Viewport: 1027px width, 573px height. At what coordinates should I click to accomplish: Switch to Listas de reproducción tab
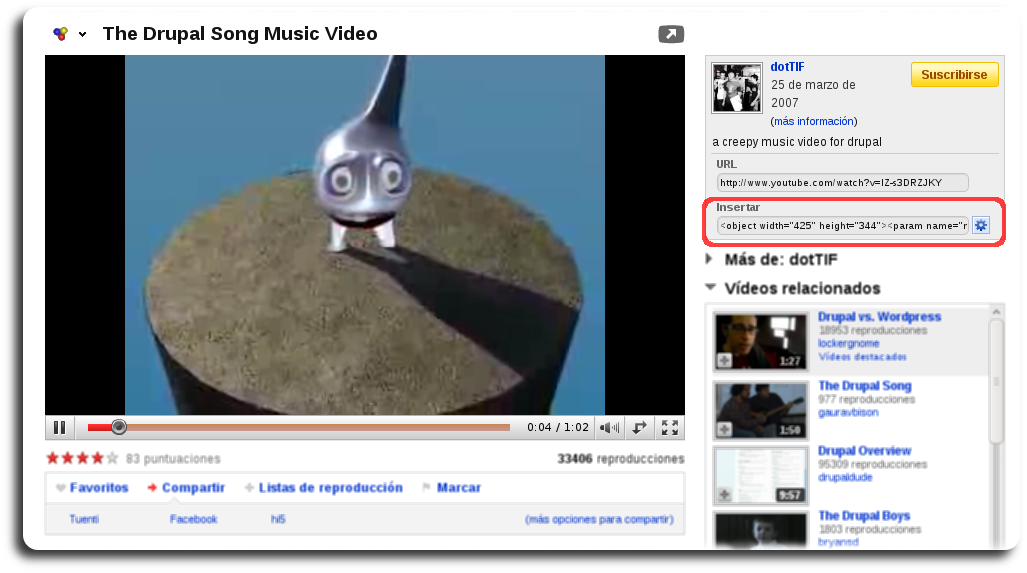click(x=330, y=488)
